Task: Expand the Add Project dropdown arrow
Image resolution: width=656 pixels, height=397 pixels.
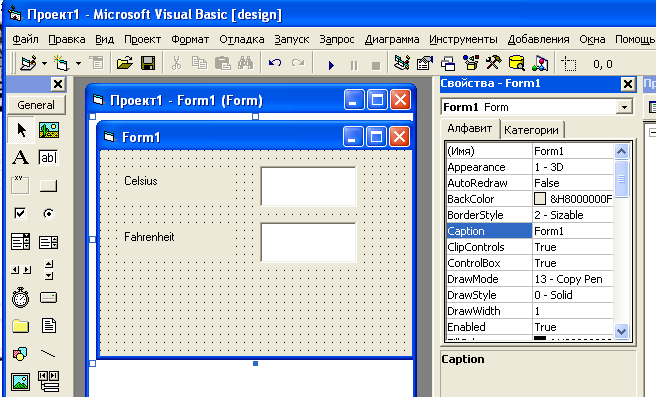Action: 44,64
